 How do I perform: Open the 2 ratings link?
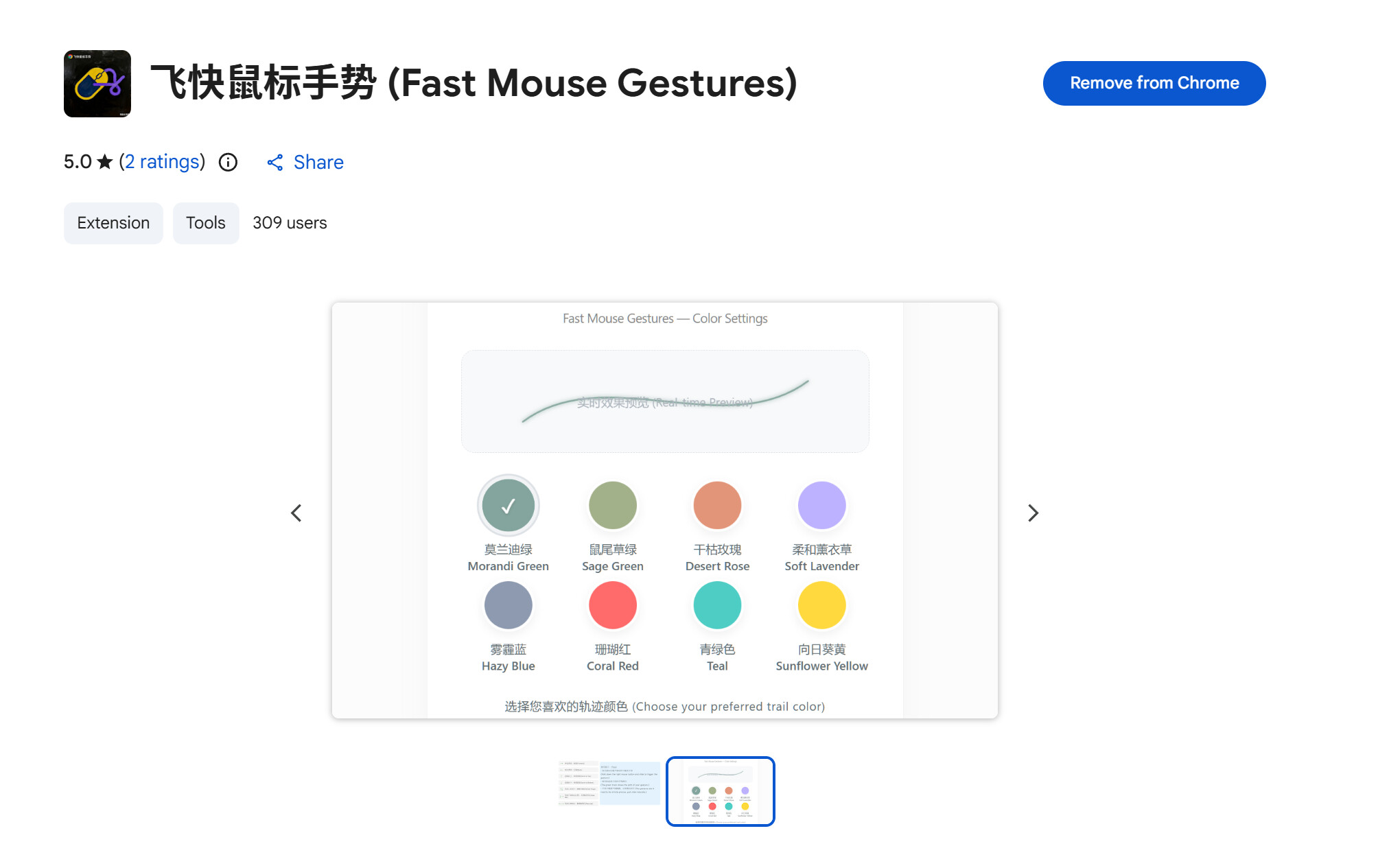click(x=162, y=162)
